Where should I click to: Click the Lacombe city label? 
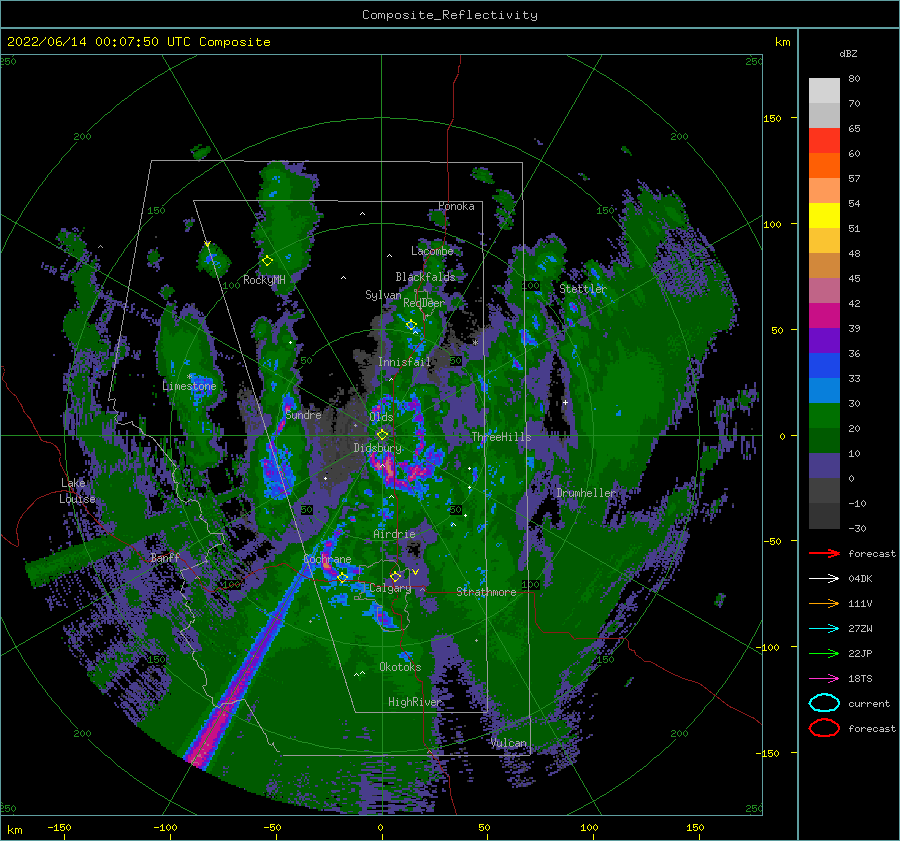pyautogui.click(x=432, y=251)
